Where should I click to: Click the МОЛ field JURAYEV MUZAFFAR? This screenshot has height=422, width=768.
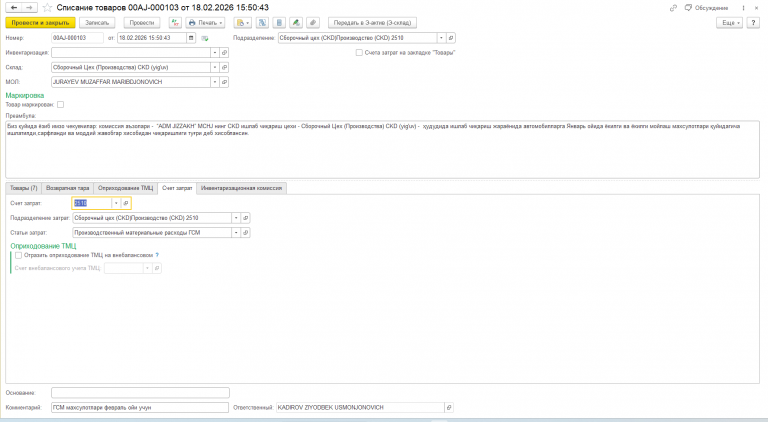tap(131, 82)
